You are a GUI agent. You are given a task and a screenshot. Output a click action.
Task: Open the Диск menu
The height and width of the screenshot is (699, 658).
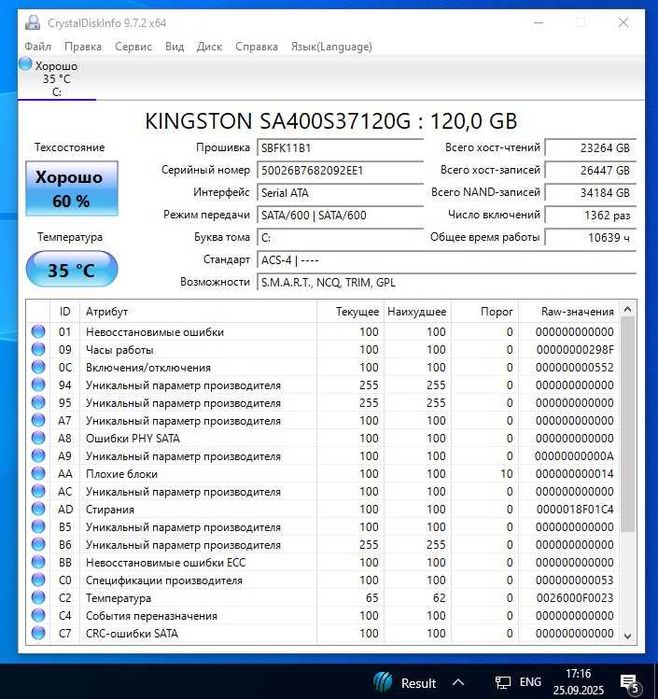point(210,46)
